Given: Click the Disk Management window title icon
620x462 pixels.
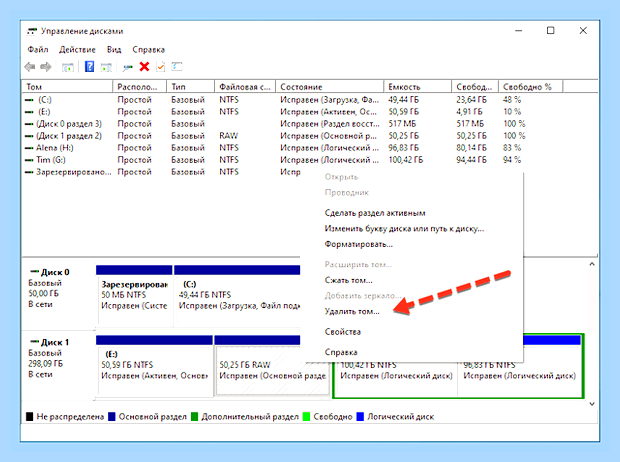Looking at the screenshot, I should pyautogui.click(x=32, y=31).
